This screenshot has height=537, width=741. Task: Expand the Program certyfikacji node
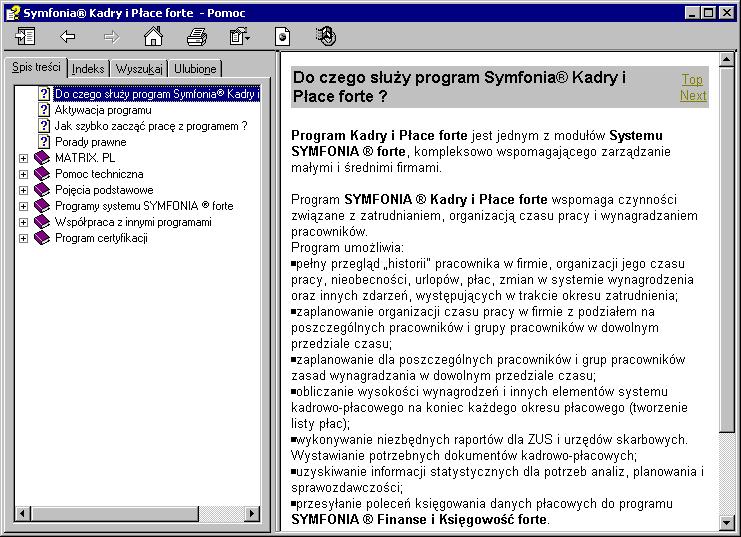pos(23,238)
